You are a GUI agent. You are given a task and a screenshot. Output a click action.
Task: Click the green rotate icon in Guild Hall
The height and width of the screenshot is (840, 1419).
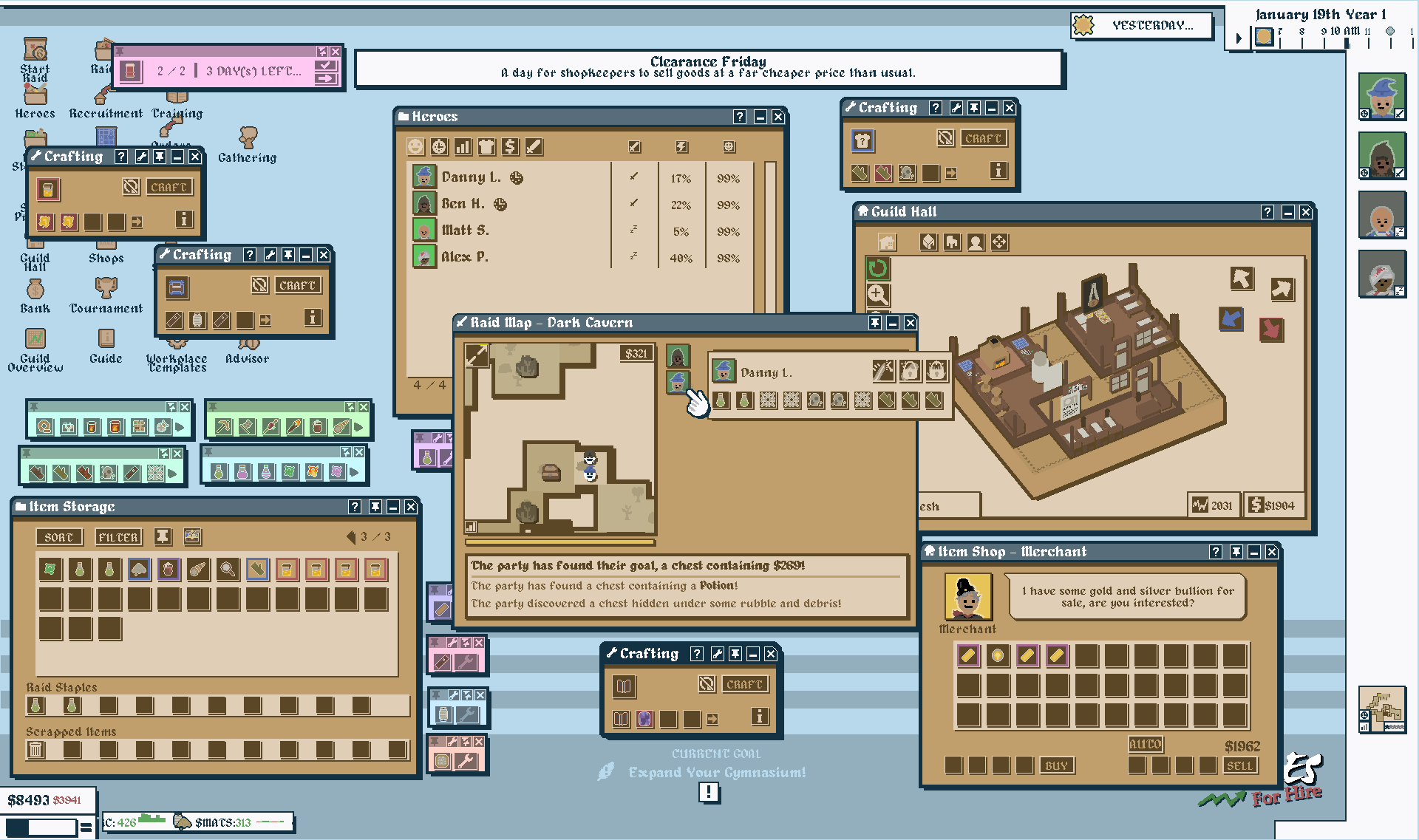coord(877,268)
